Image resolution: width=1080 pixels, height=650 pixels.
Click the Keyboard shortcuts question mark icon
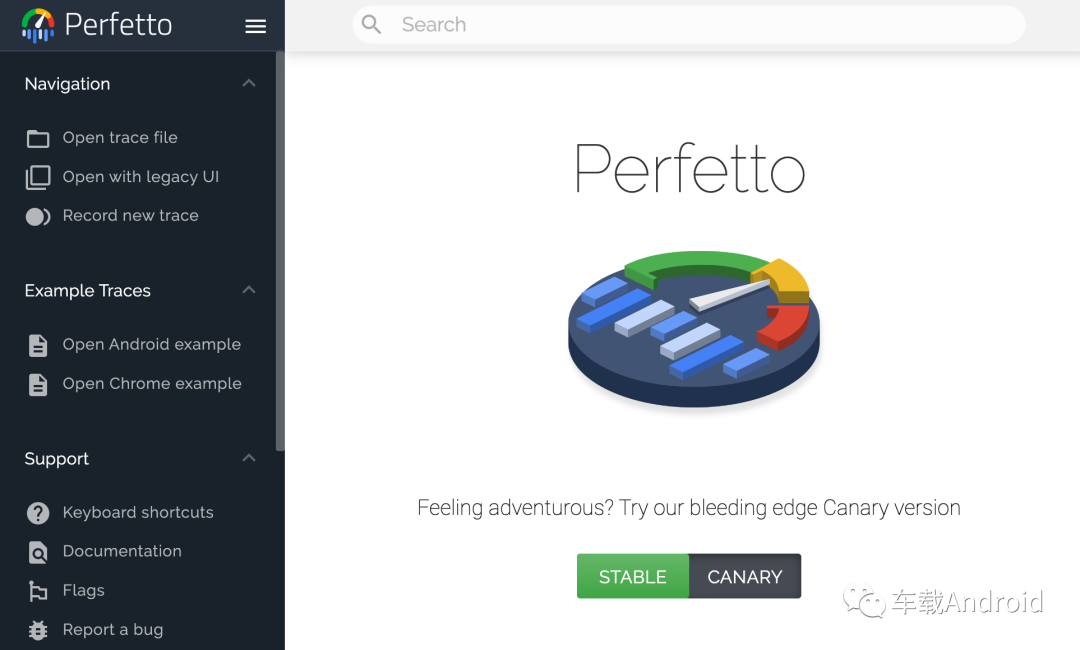[37, 512]
